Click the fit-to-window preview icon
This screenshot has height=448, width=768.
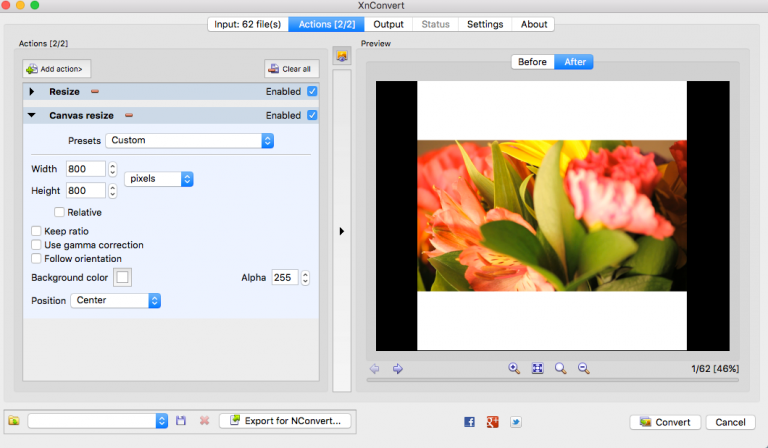click(537, 368)
